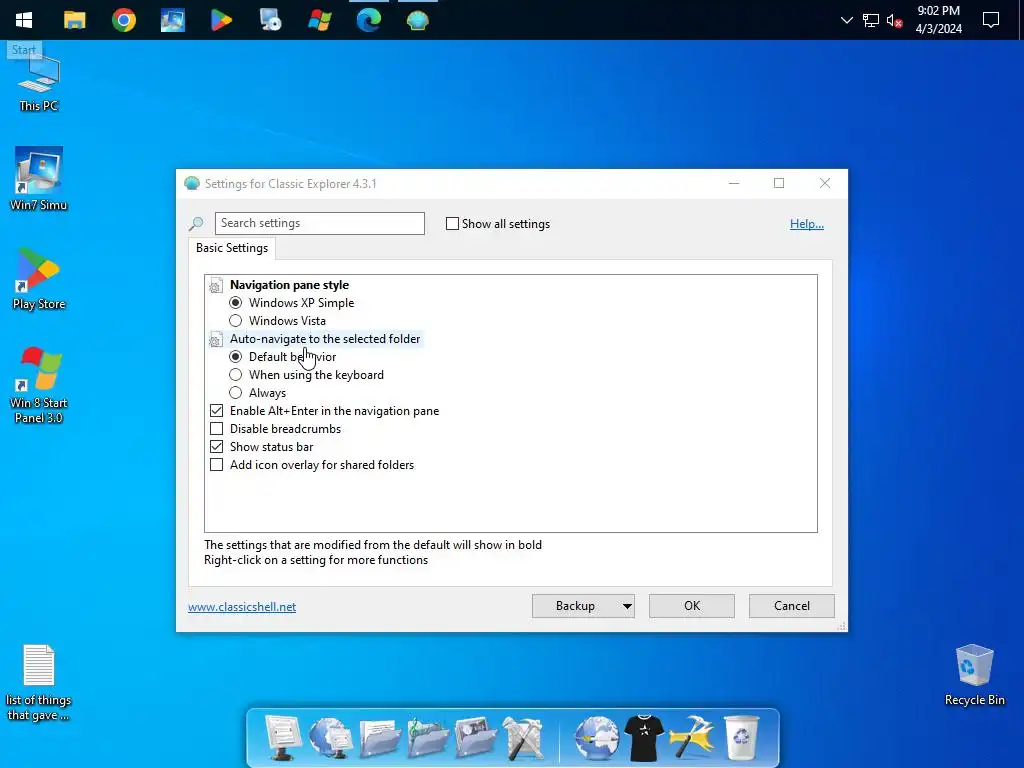Select 'When using the keyboard' option

(235, 375)
